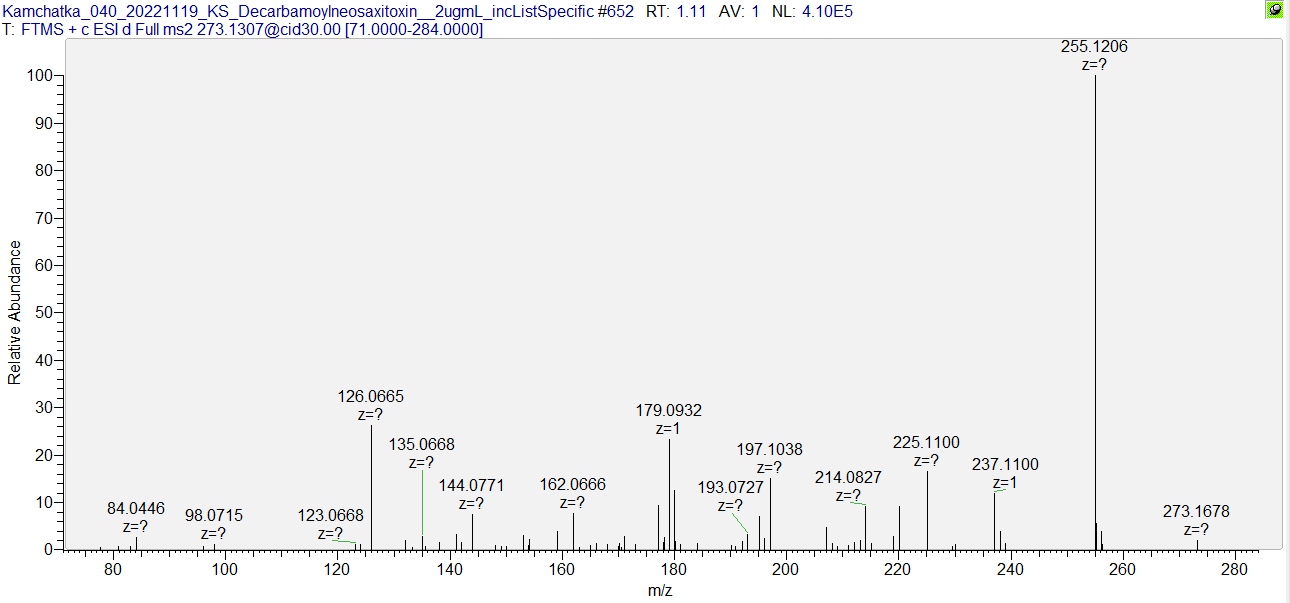1290x603 pixels.
Task: Click the Relative Abundance axis title
Action: tap(15, 312)
